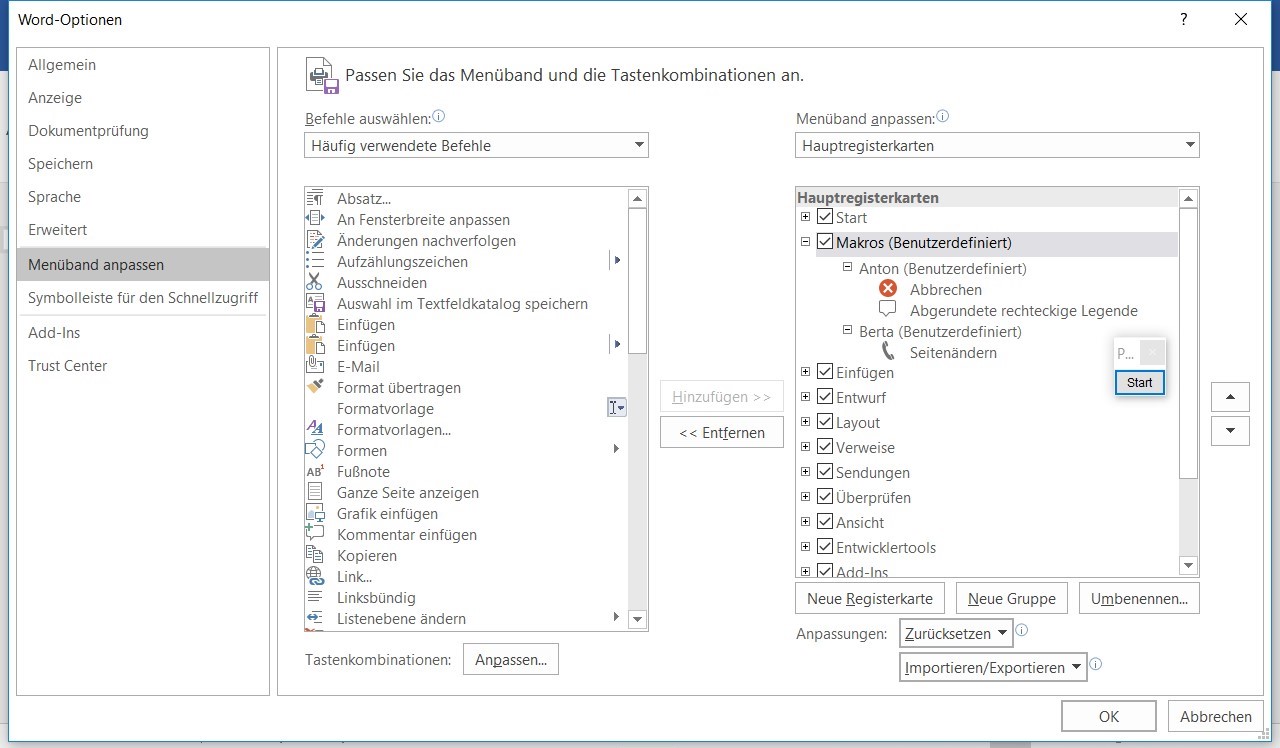Click the Fußnote icon
This screenshot has width=1280, height=748.
point(315,471)
